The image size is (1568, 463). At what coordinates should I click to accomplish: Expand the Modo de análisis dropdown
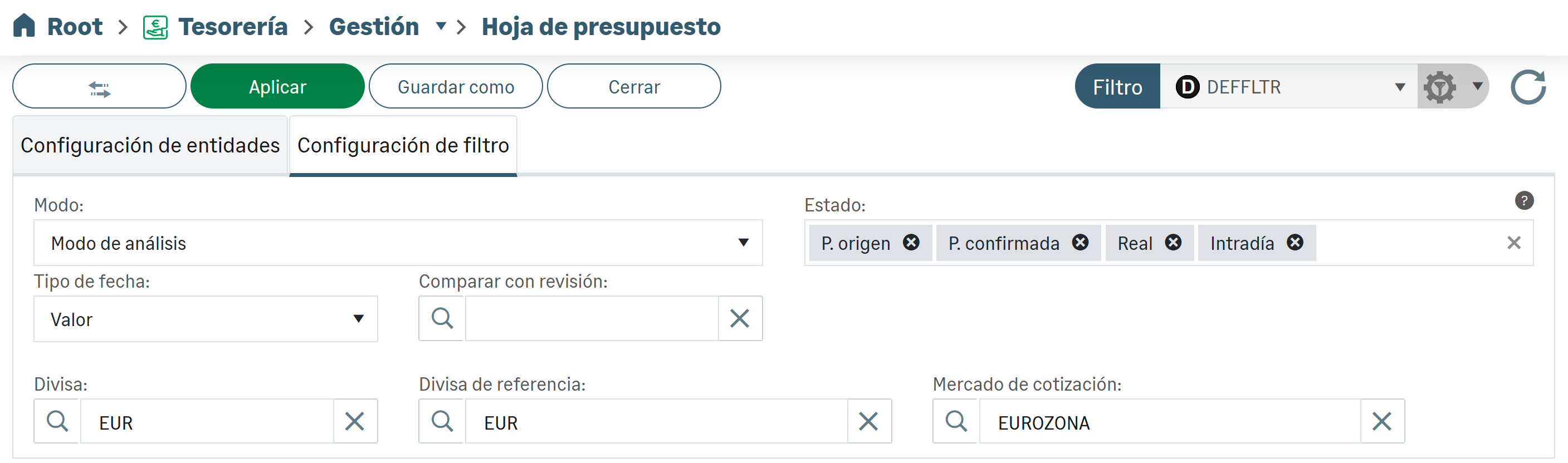(x=743, y=243)
